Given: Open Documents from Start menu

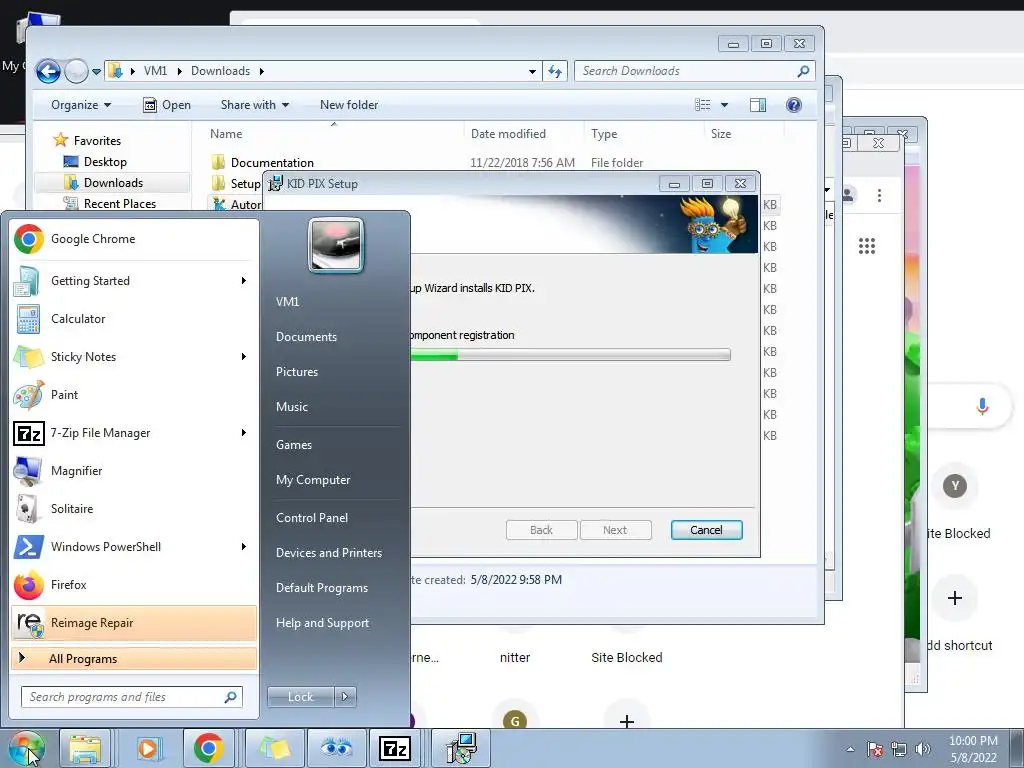Looking at the screenshot, I should [306, 337].
